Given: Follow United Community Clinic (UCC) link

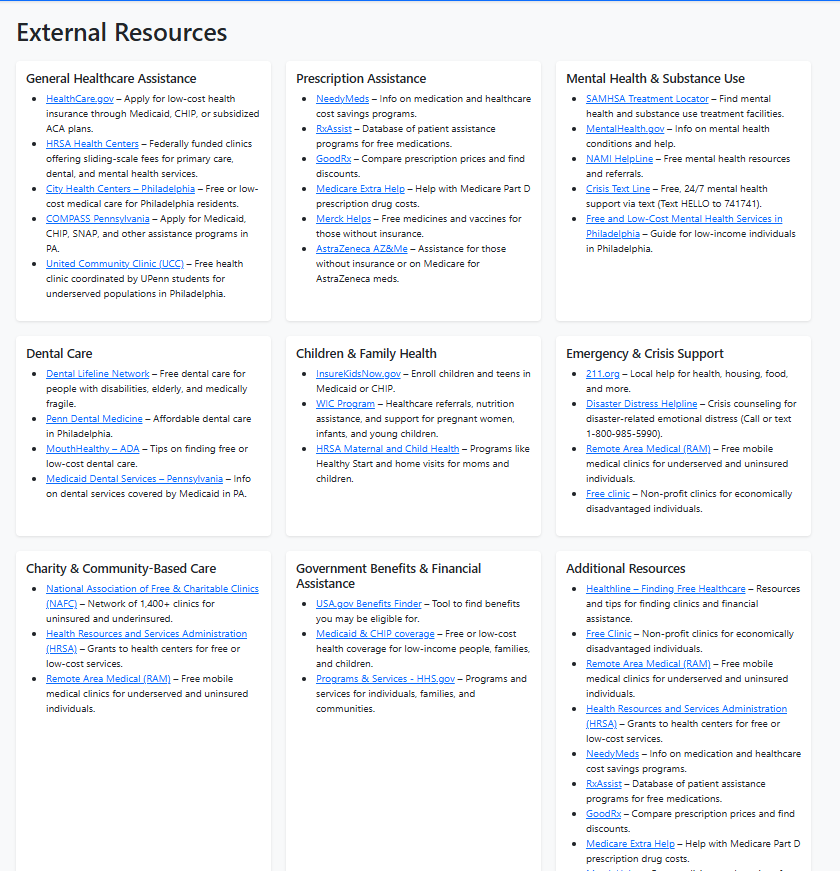Looking at the screenshot, I should pyautogui.click(x=115, y=264).
